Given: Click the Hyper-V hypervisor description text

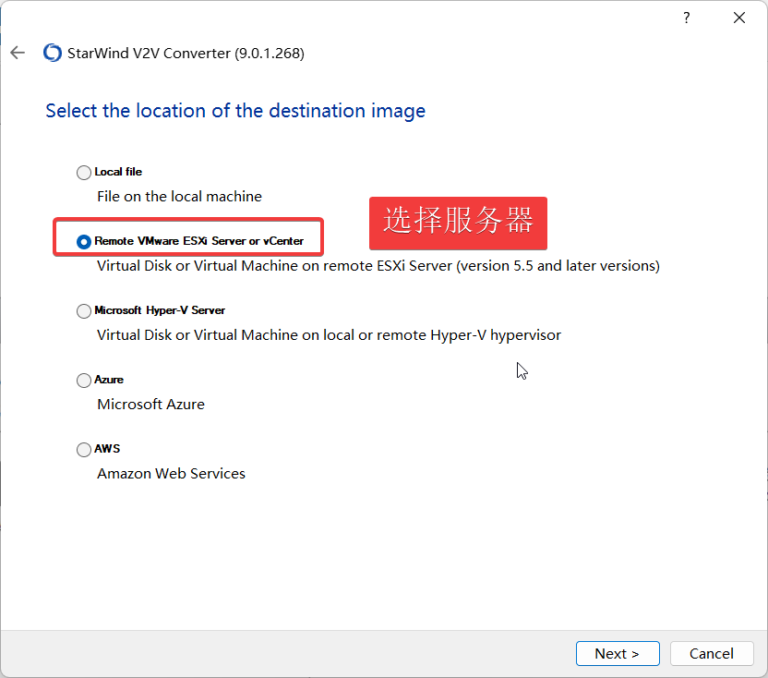Looking at the screenshot, I should pos(329,335).
